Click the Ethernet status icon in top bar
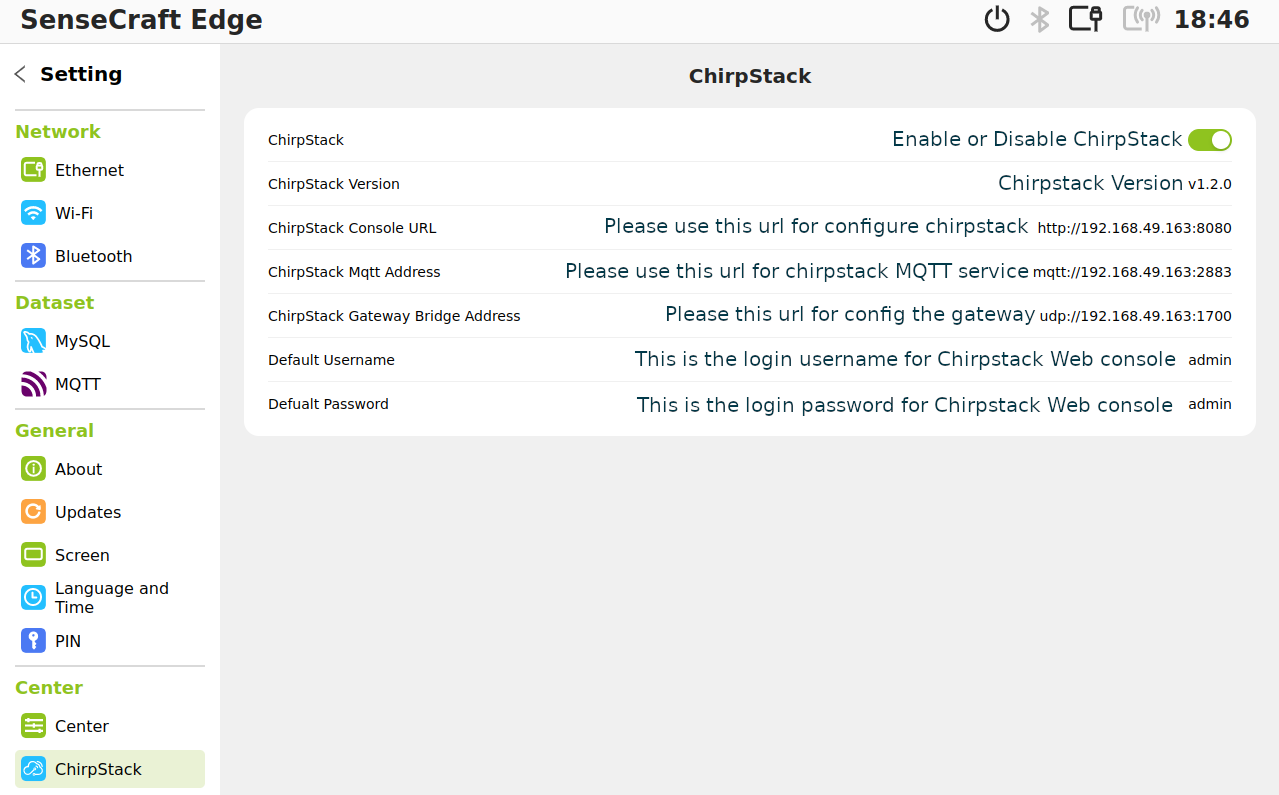 coord(1085,19)
